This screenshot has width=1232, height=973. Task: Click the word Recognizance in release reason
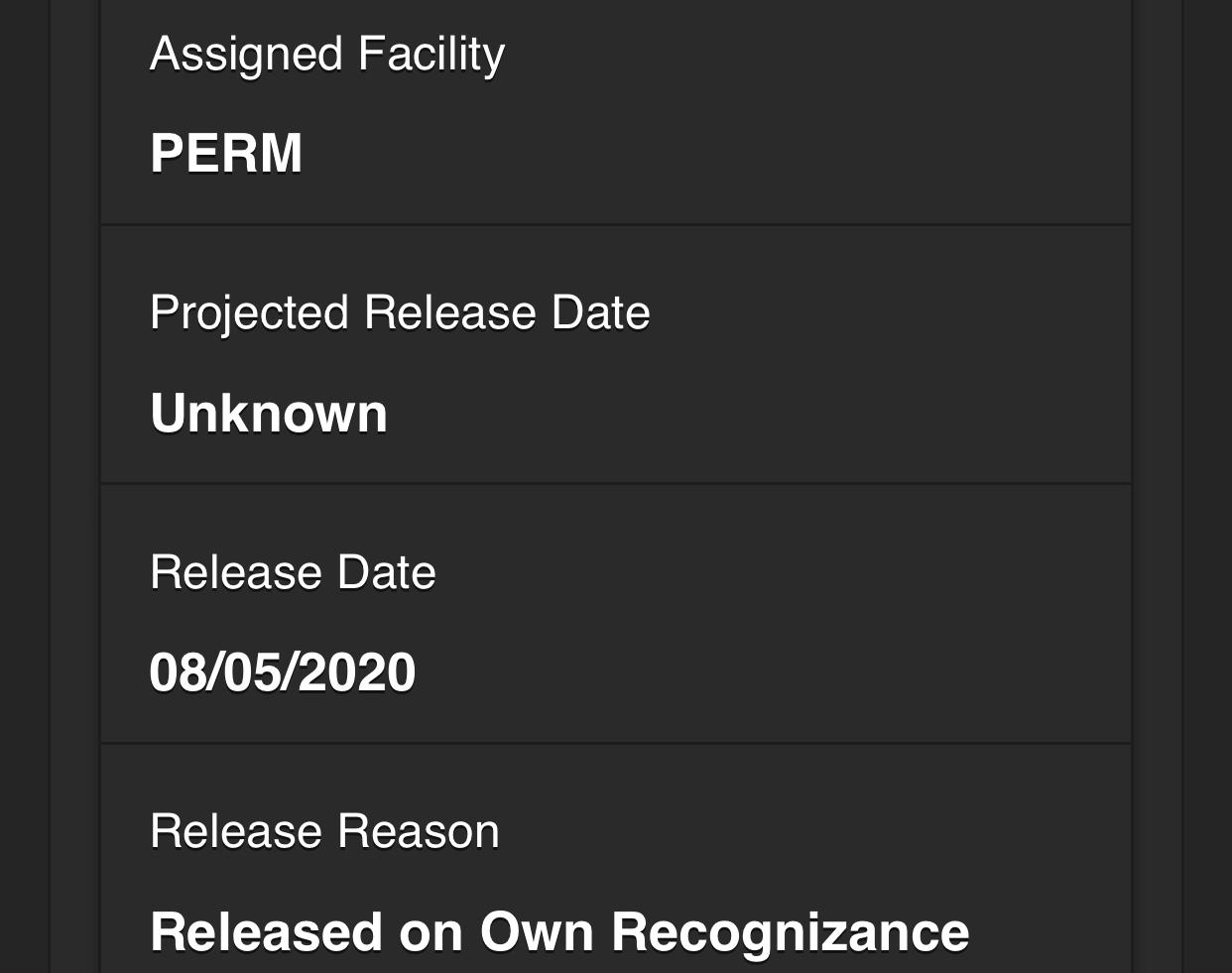pyautogui.click(x=790, y=932)
